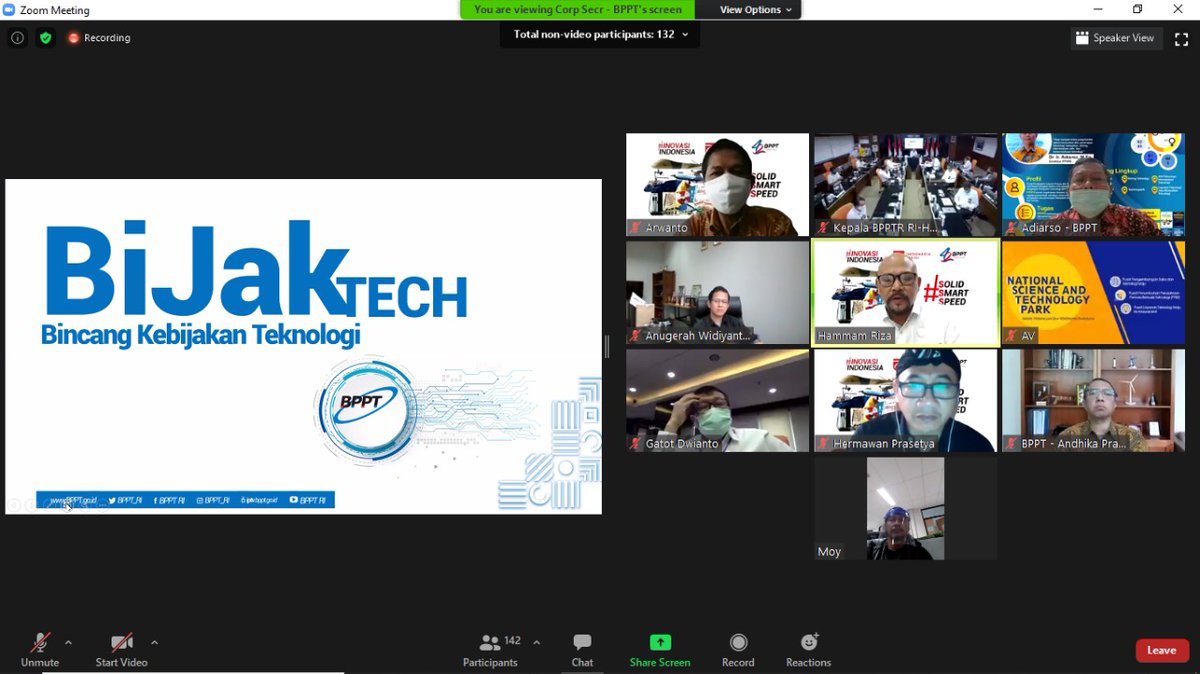
Task: Select Moy's video thumbnail
Action: point(905,508)
